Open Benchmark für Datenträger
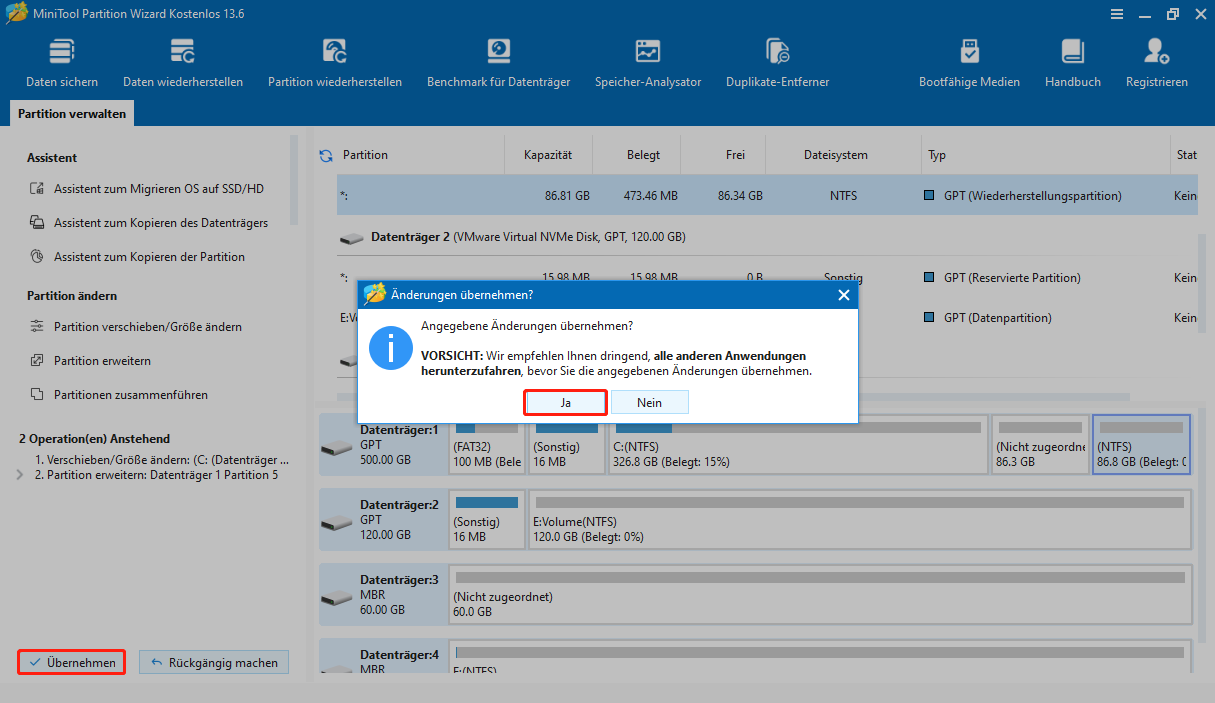Viewport: 1215px width, 703px height. pos(498,63)
